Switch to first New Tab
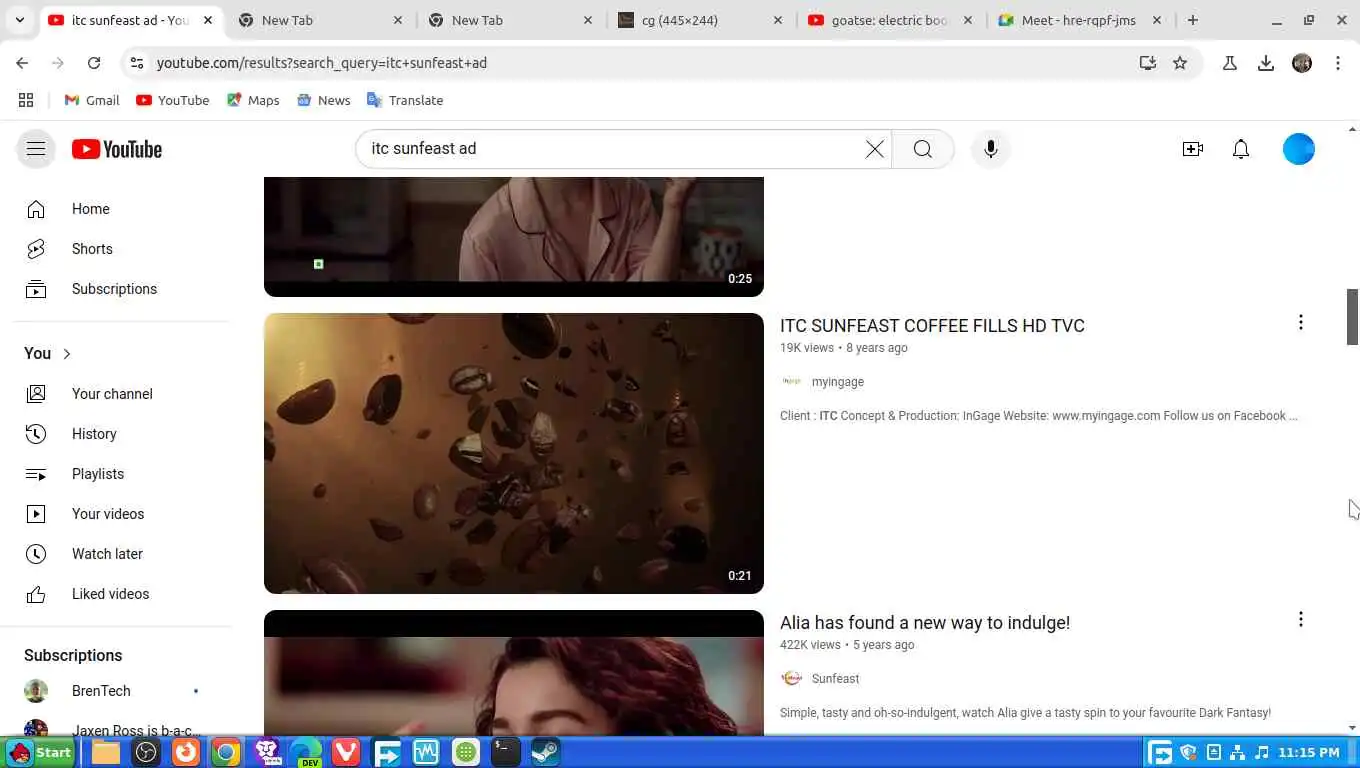 point(320,20)
